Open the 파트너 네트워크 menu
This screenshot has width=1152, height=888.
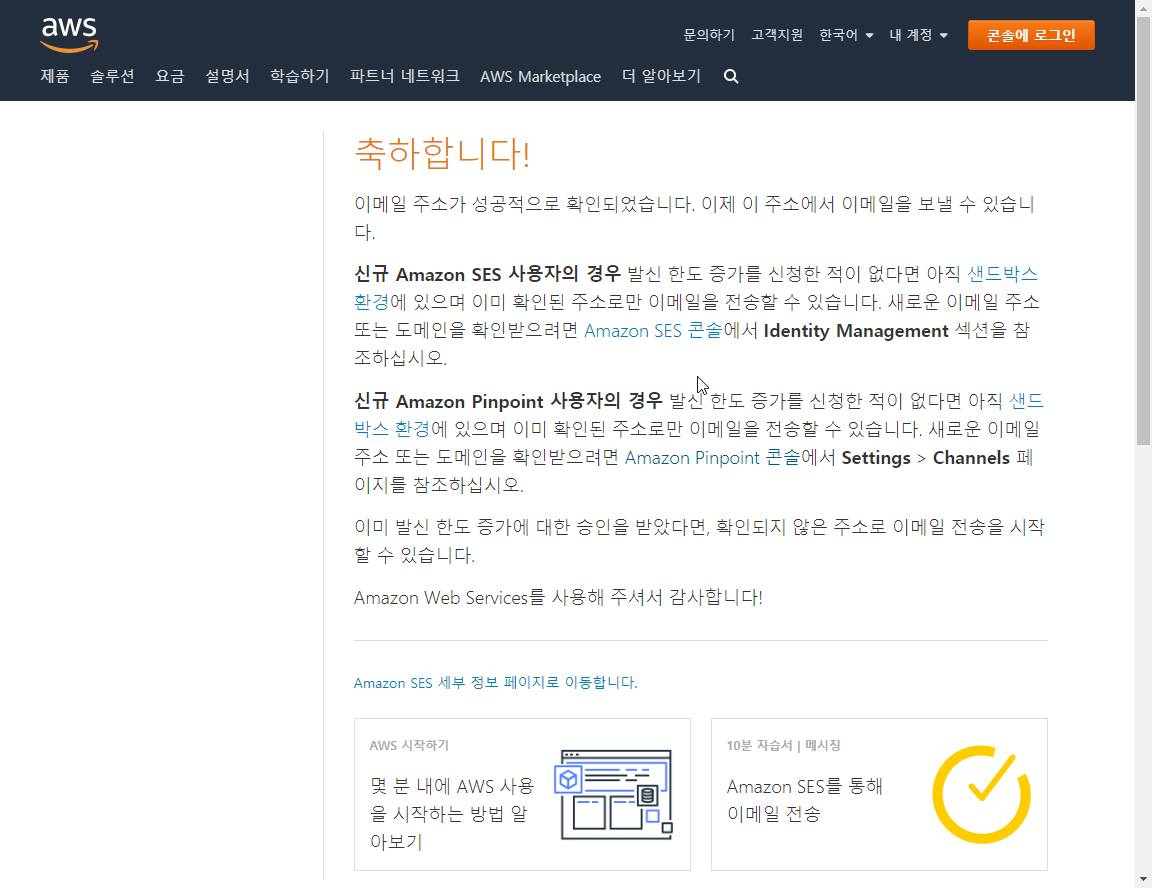(404, 76)
